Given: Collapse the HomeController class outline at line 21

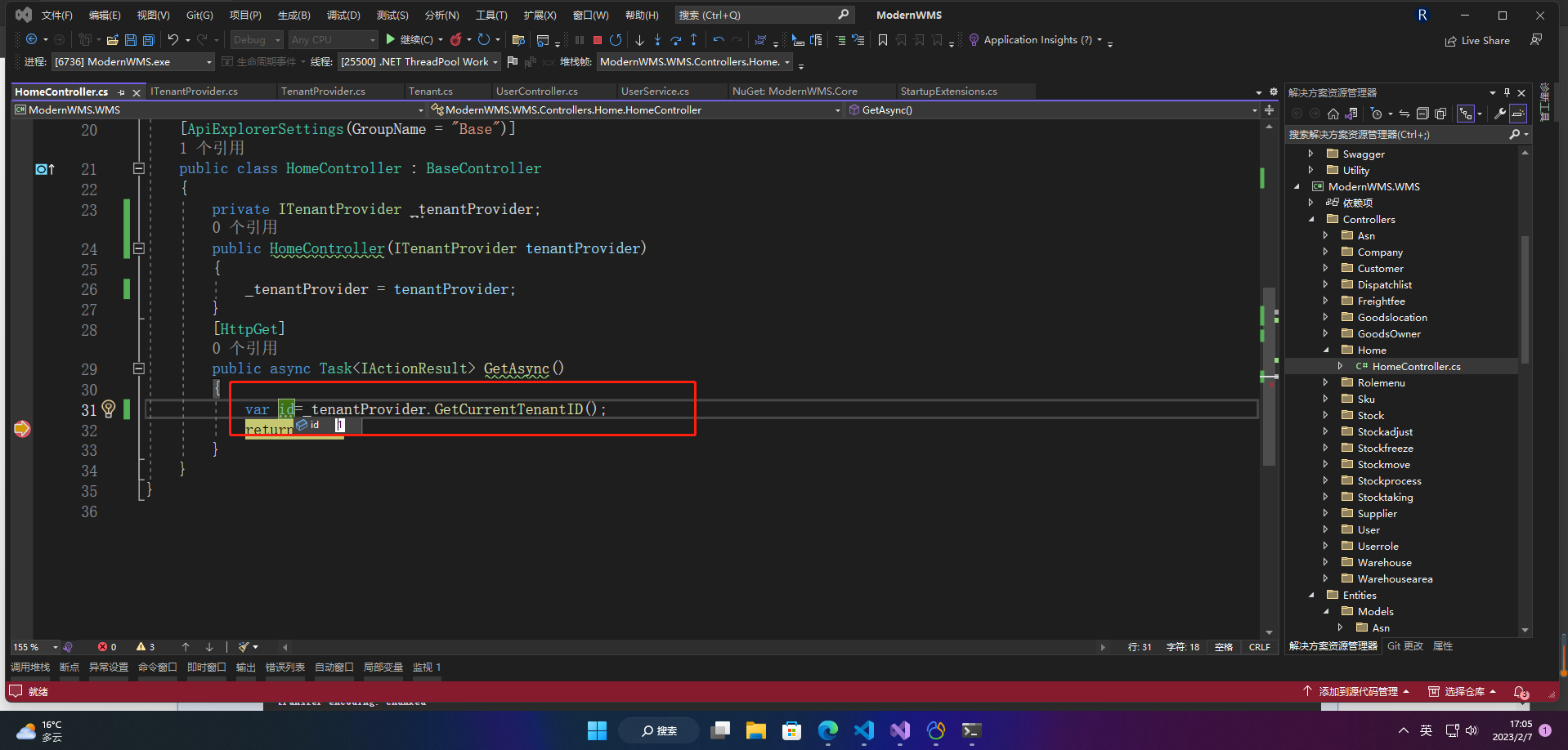Looking at the screenshot, I should pyautogui.click(x=139, y=168).
